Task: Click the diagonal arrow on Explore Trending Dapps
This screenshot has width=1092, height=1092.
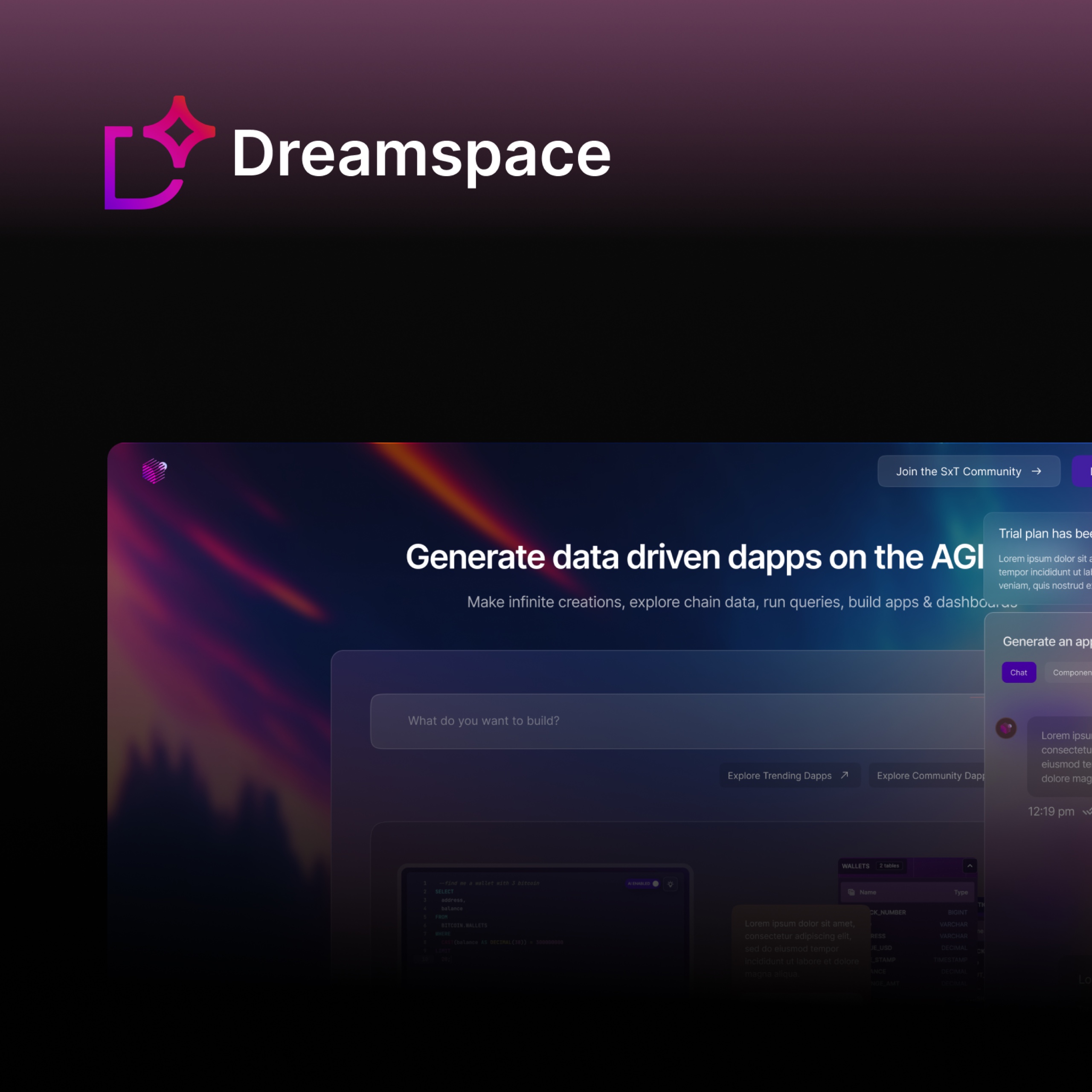Action: point(845,775)
